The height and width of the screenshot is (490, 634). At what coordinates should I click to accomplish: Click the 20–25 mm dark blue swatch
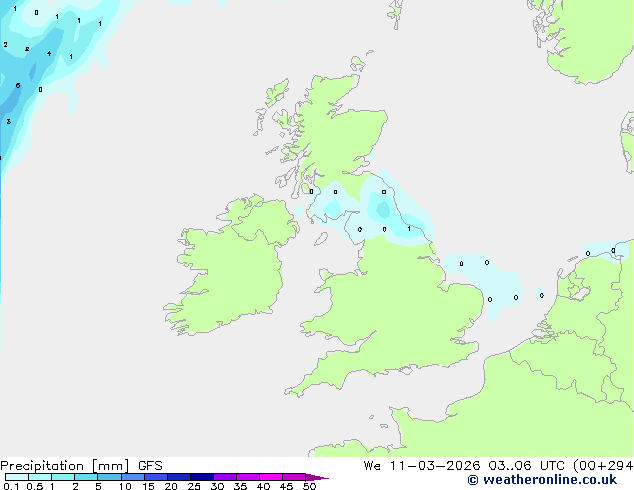(178, 477)
